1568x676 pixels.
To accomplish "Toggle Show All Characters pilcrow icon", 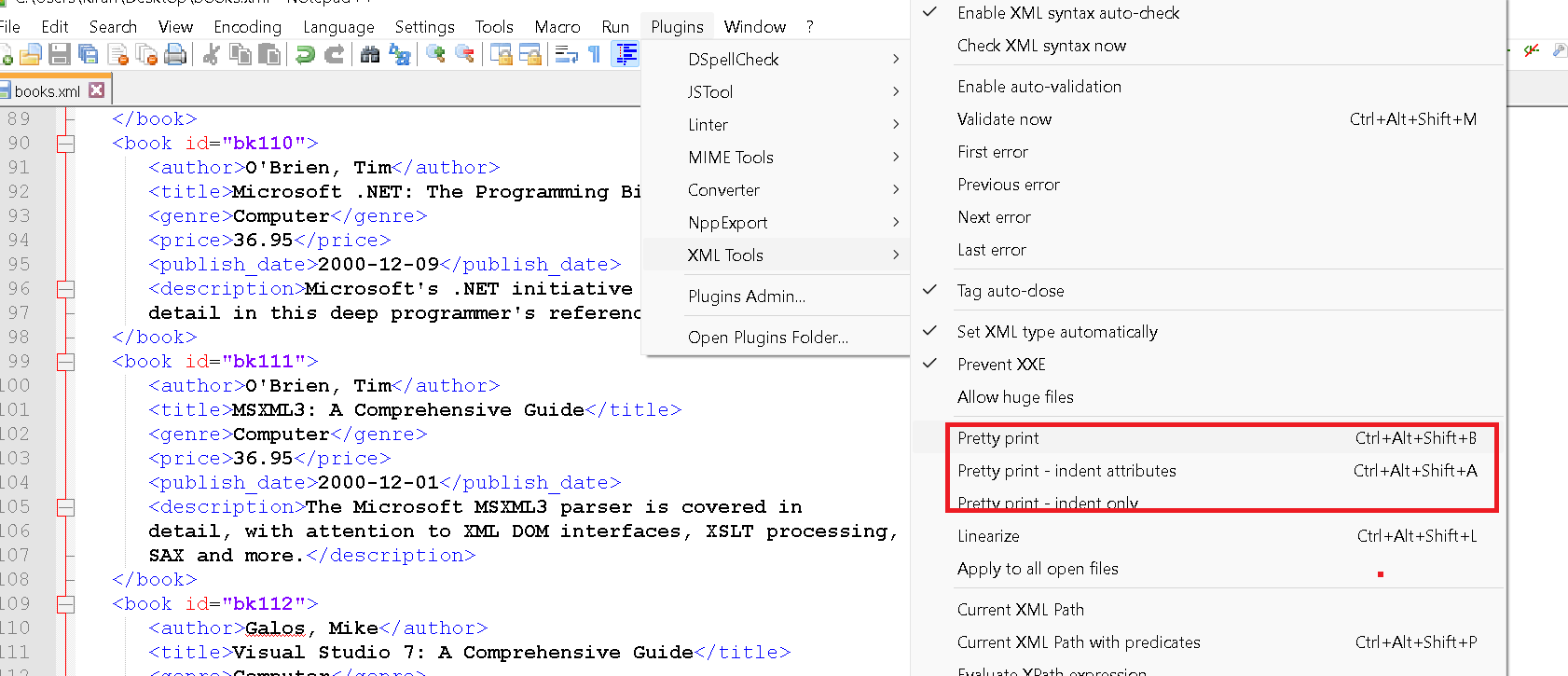I will point(595,55).
